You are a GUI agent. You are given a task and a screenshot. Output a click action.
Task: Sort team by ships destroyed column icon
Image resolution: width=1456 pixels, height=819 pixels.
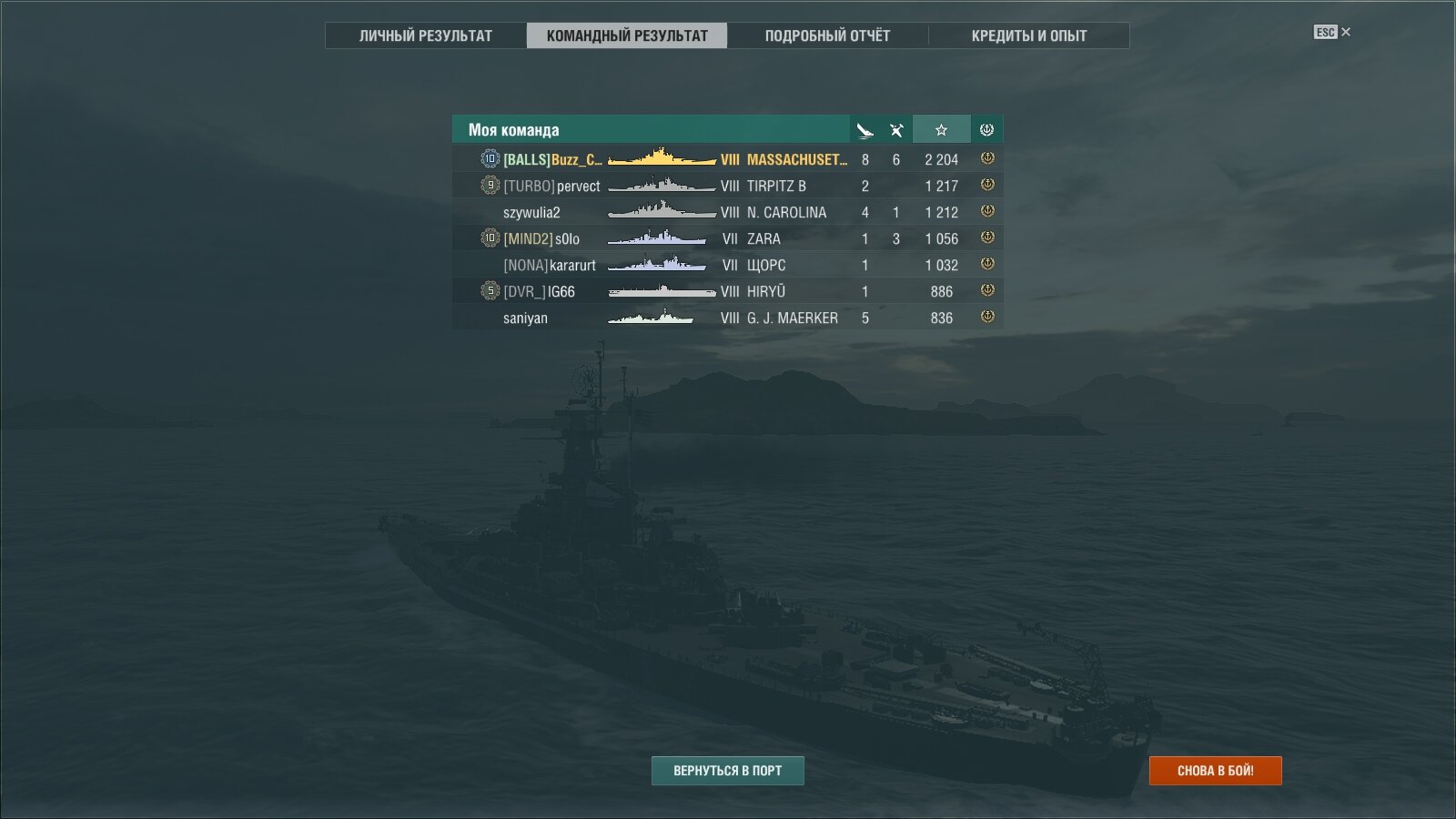pos(864,130)
